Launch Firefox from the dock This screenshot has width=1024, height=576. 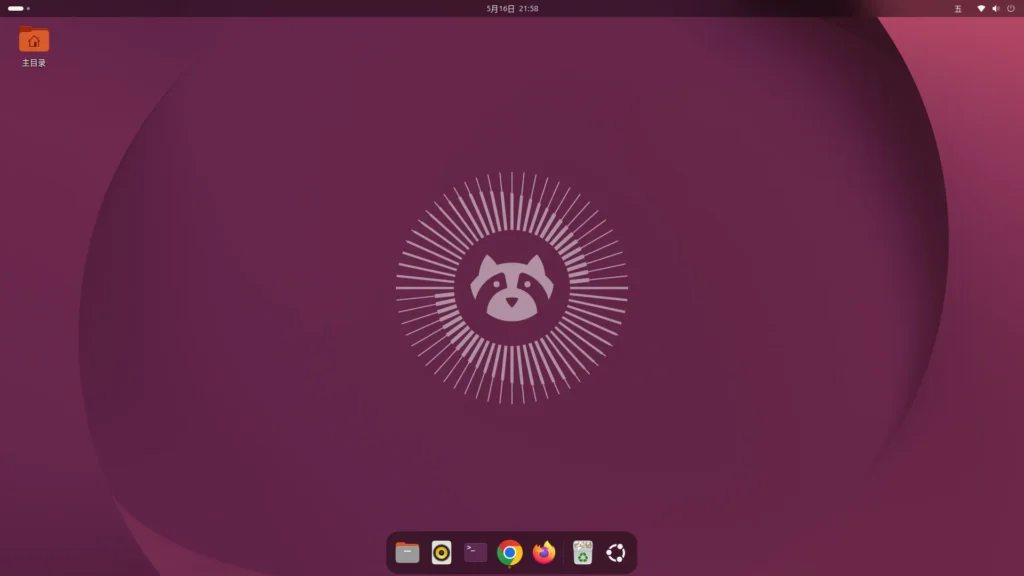pyautogui.click(x=544, y=552)
